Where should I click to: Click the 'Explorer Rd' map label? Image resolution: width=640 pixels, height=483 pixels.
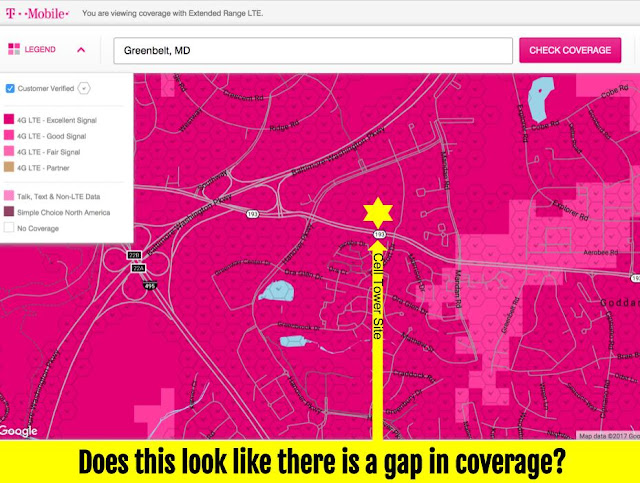tap(570, 210)
